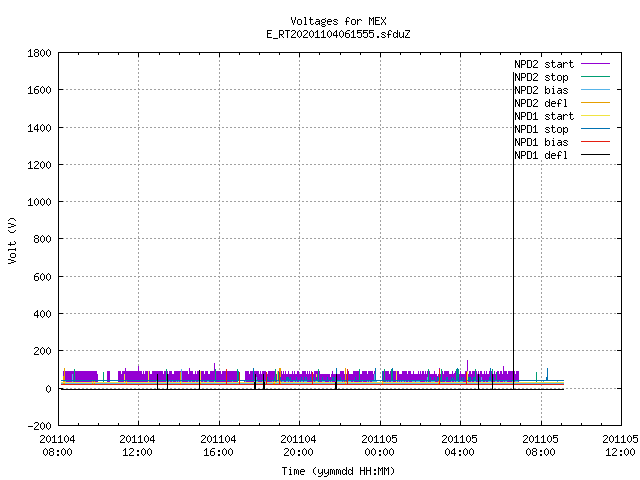640x480 pixels.
Task: Click the 1800 y-axis tick label
Action: [39, 53]
